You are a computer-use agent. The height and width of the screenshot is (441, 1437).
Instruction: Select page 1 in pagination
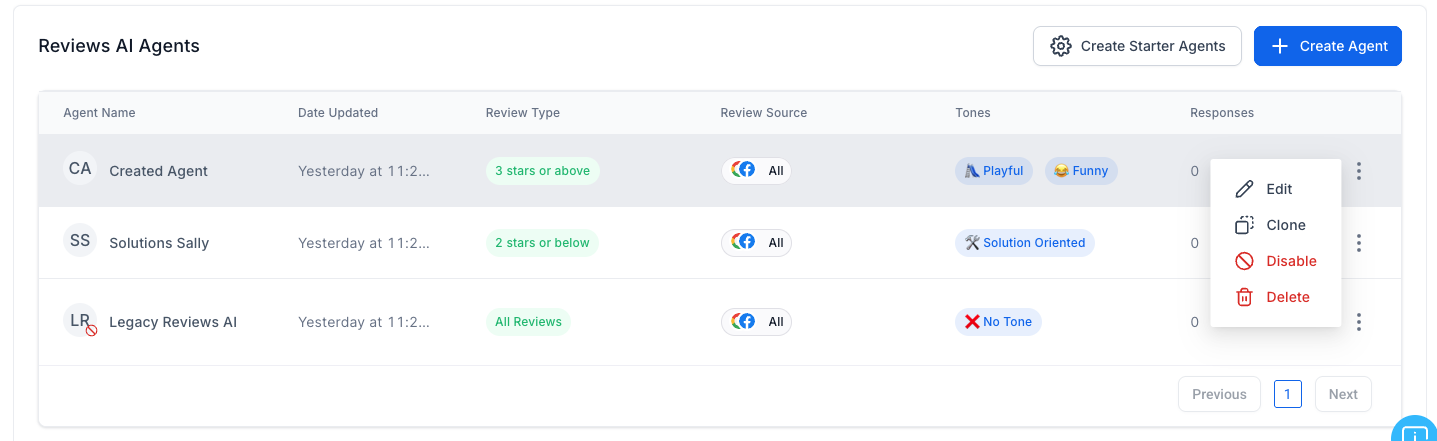[1287, 394]
